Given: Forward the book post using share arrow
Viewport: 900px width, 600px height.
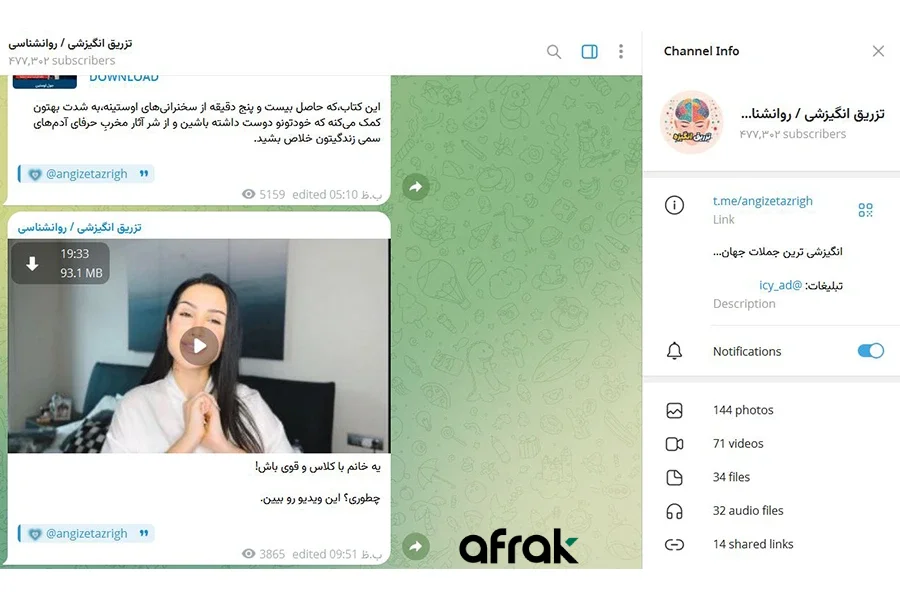Looking at the screenshot, I should 416,187.
